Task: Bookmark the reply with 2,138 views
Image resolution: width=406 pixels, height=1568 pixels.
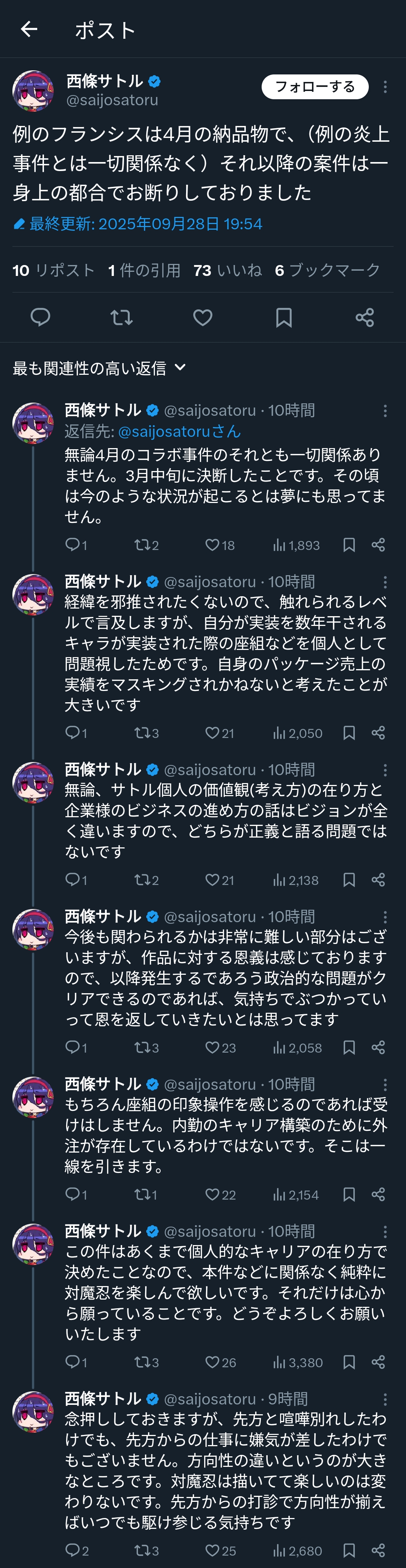Action: click(x=349, y=880)
